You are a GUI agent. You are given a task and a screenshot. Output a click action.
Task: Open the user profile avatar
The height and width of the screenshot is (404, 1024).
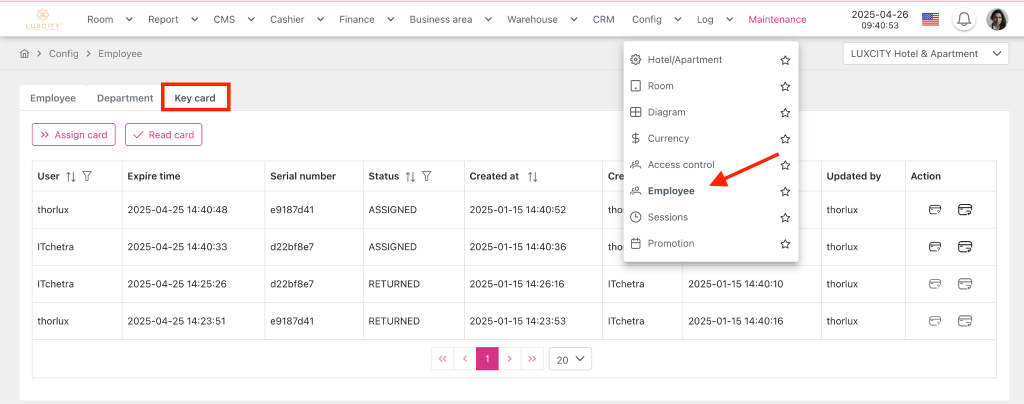point(997,19)
